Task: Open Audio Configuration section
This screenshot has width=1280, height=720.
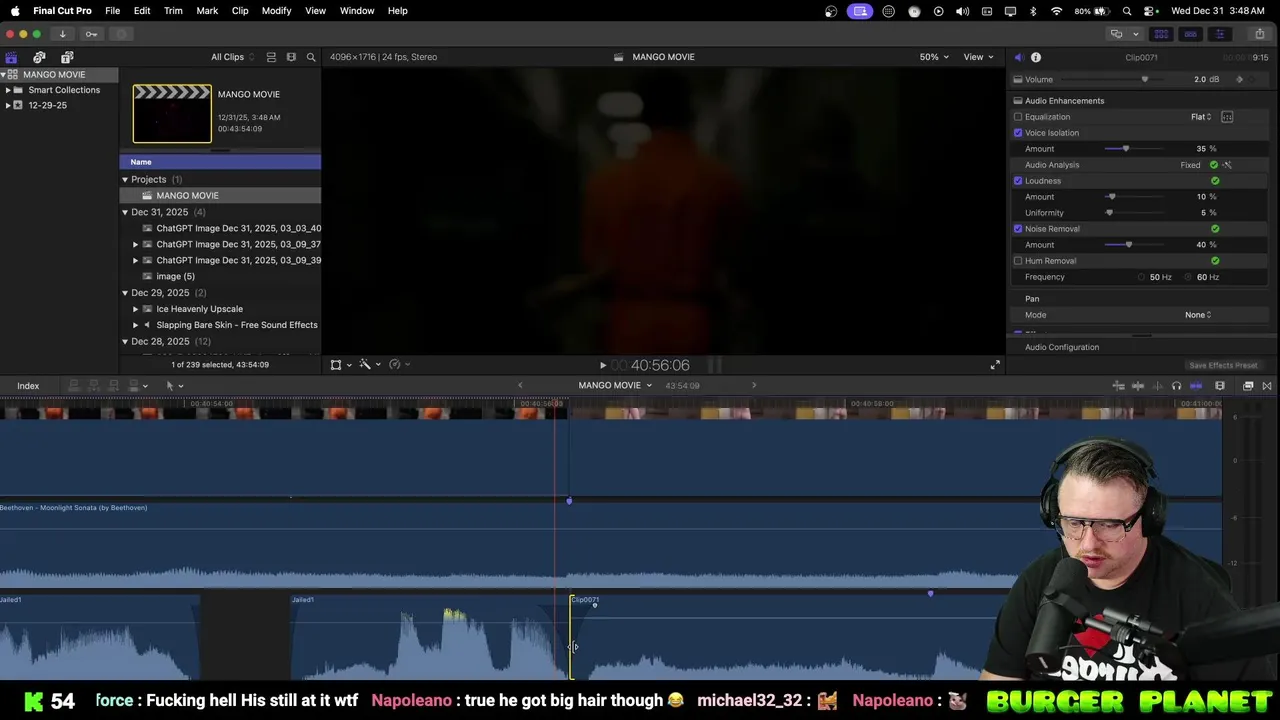Action: click(x=1062, y=347)
